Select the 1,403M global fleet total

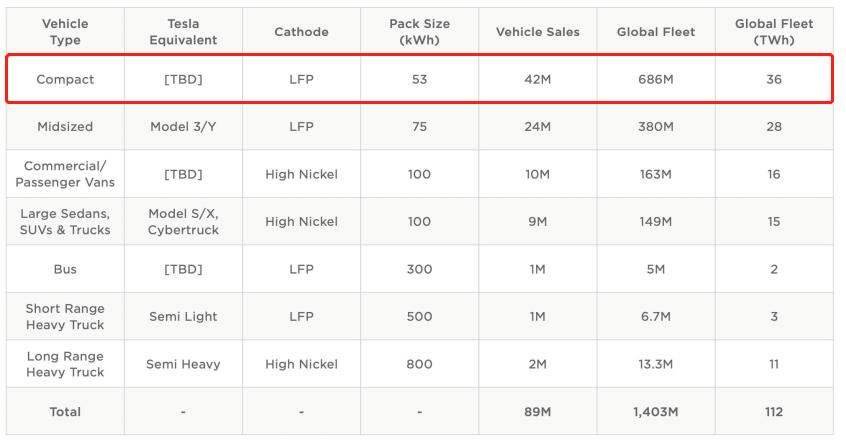pos(655,412)
